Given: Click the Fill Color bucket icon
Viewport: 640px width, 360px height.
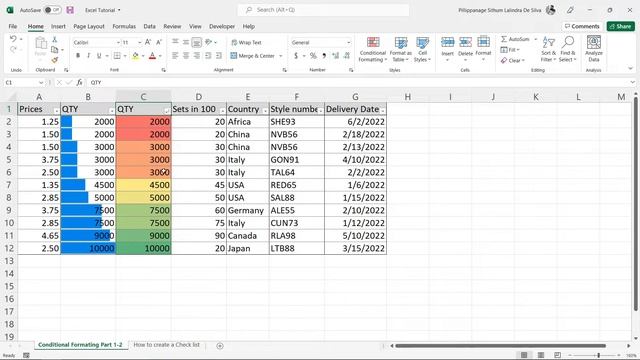Looking at the screenshot, I should coord(136,56).
